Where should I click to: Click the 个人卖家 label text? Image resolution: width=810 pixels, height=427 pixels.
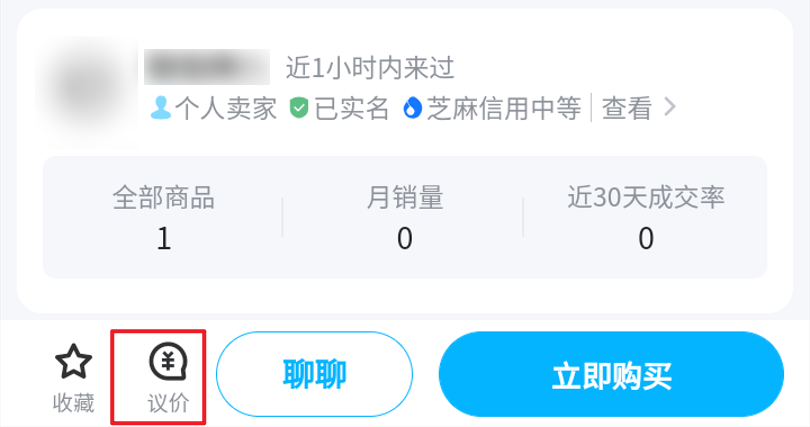coord(226,108)
